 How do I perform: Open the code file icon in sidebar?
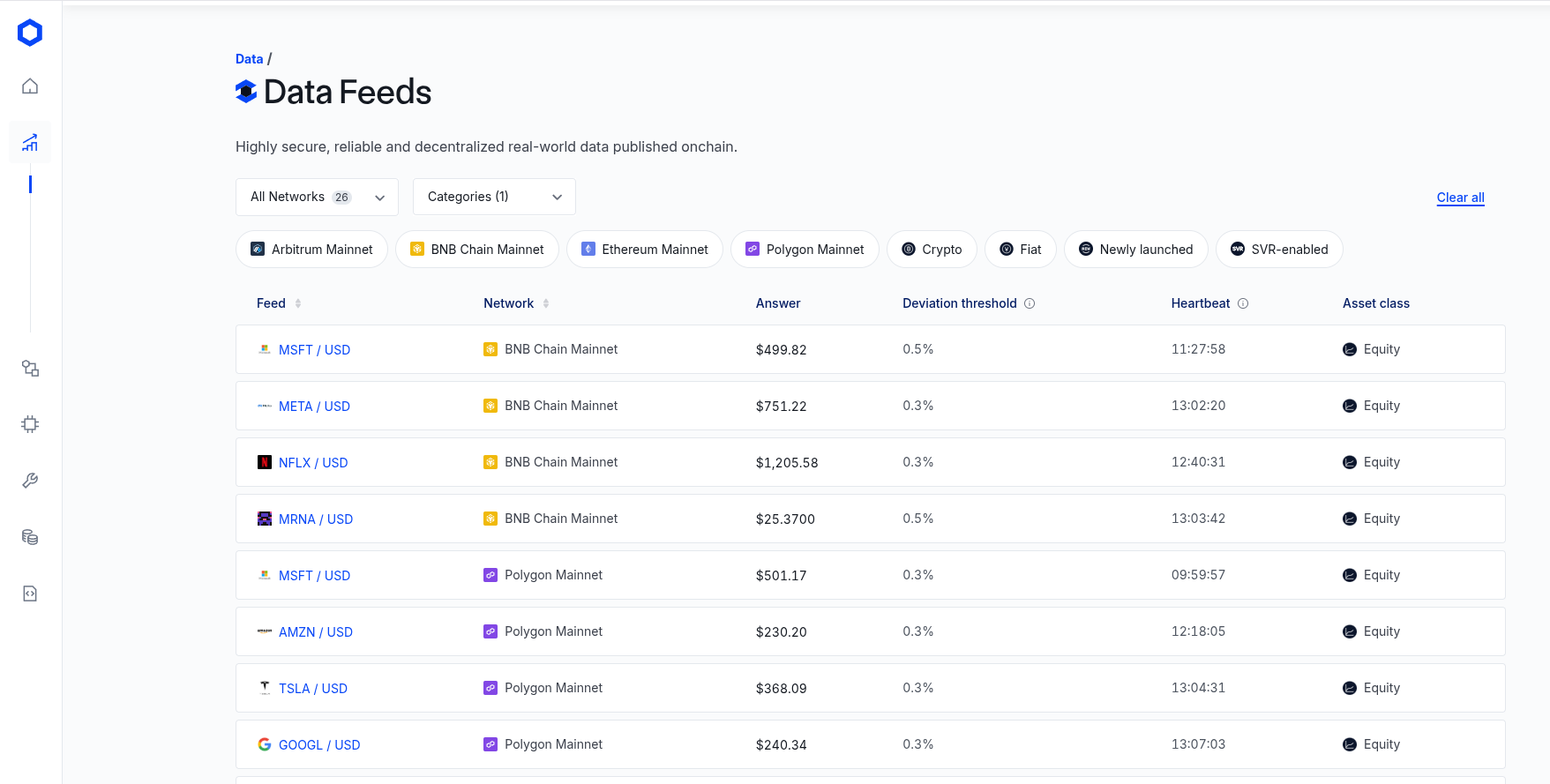point(30,594)
